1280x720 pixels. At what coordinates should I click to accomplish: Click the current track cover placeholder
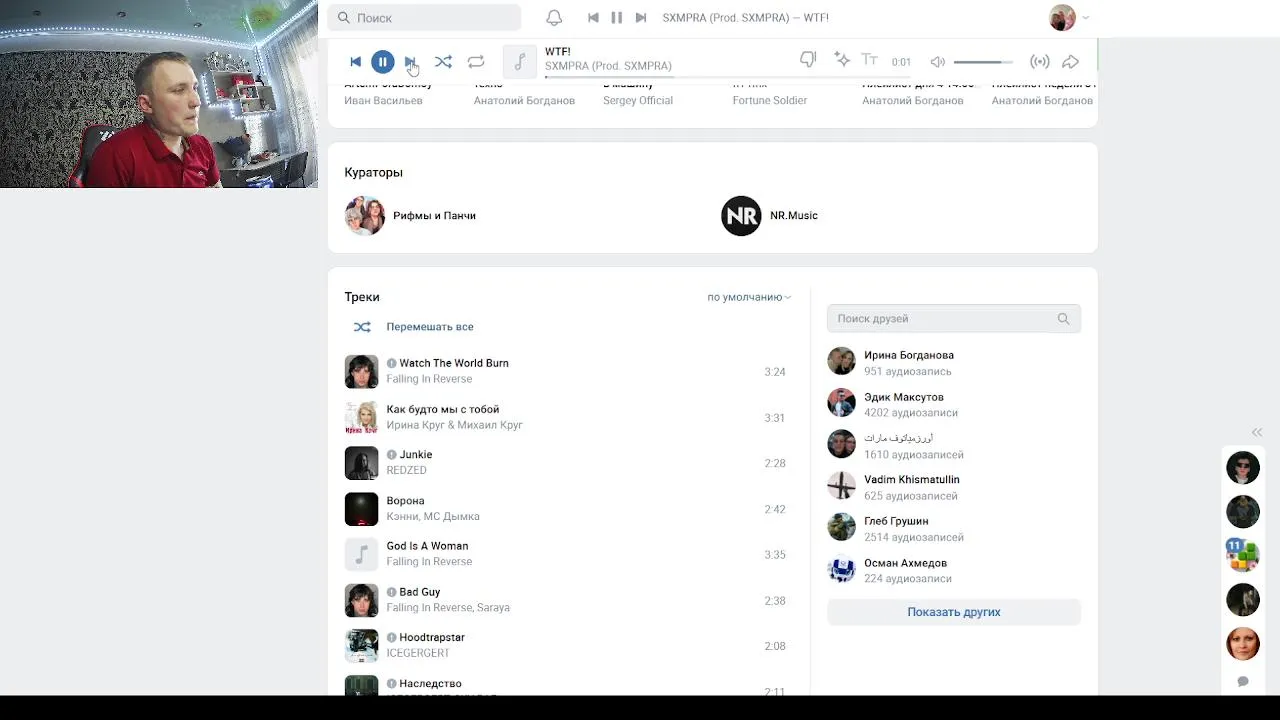520,62
